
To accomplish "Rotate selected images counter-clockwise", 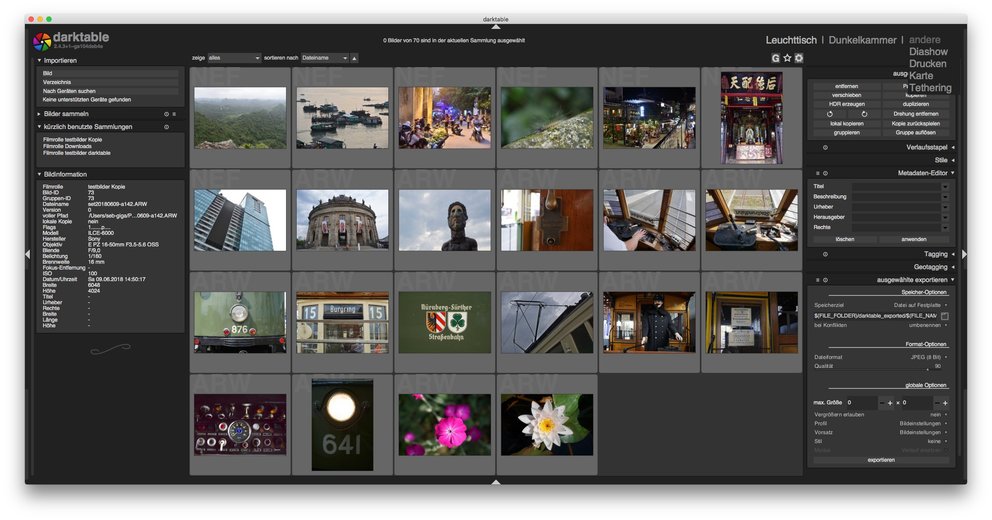I will tap(829, 114).
